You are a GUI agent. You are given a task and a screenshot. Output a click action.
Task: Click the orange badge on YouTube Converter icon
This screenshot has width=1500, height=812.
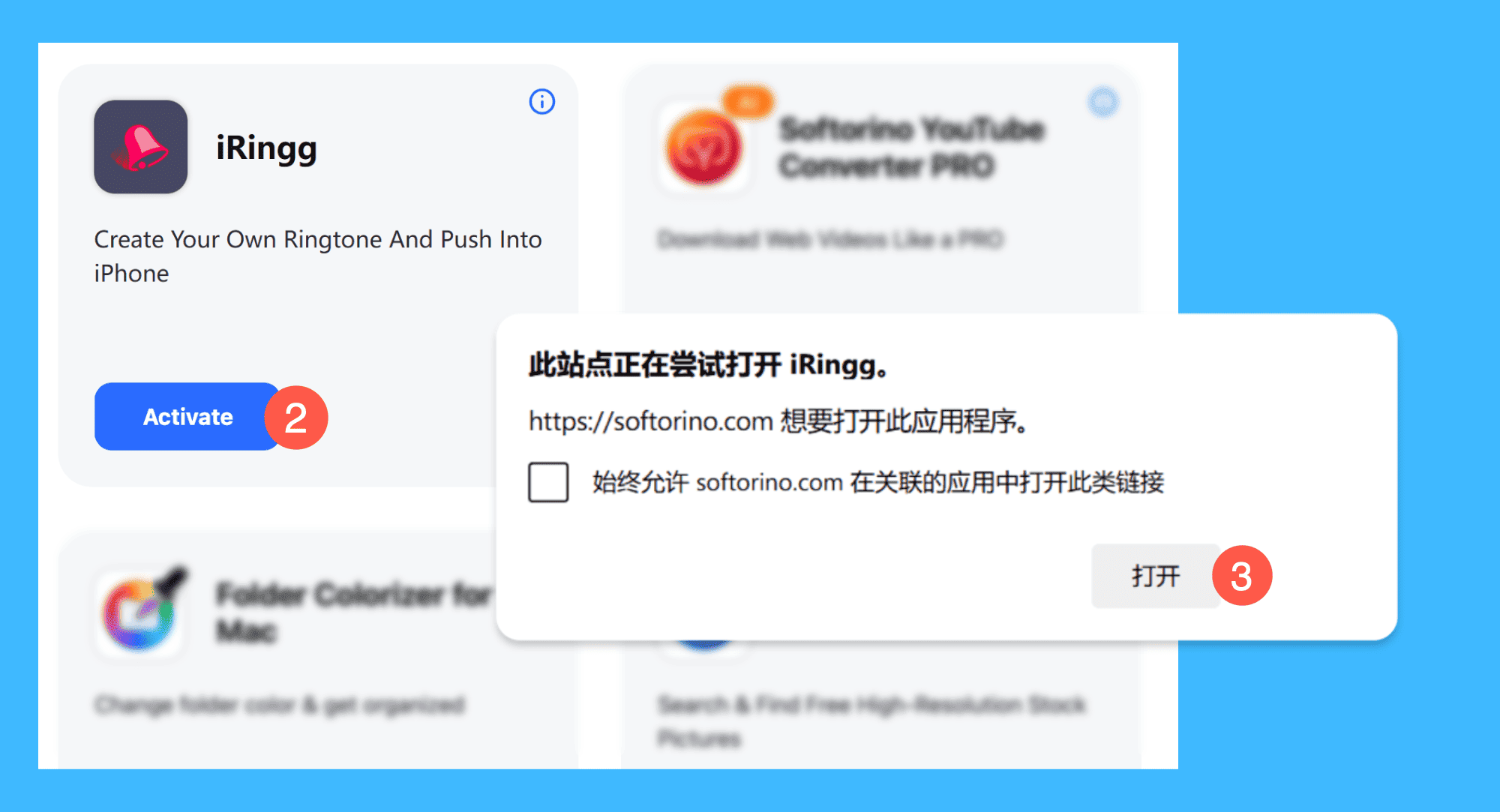click(x=747, y=102)
